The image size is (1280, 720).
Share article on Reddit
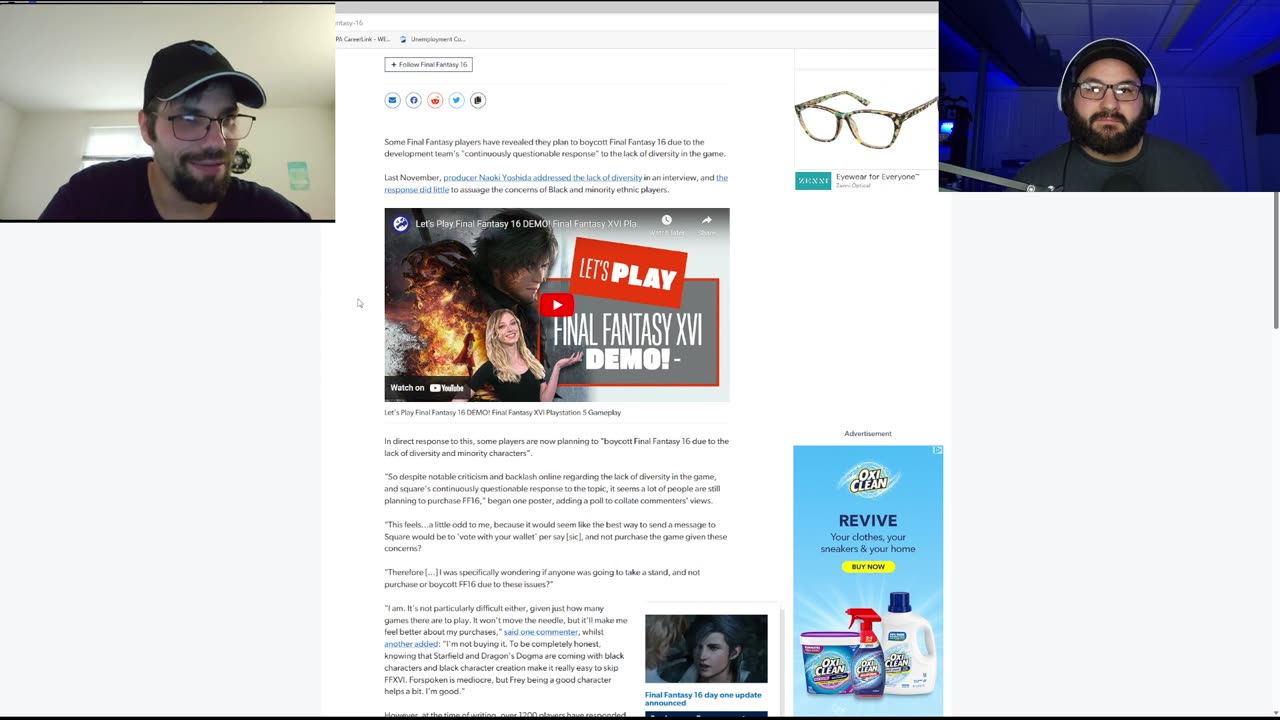tap(435, 100)
